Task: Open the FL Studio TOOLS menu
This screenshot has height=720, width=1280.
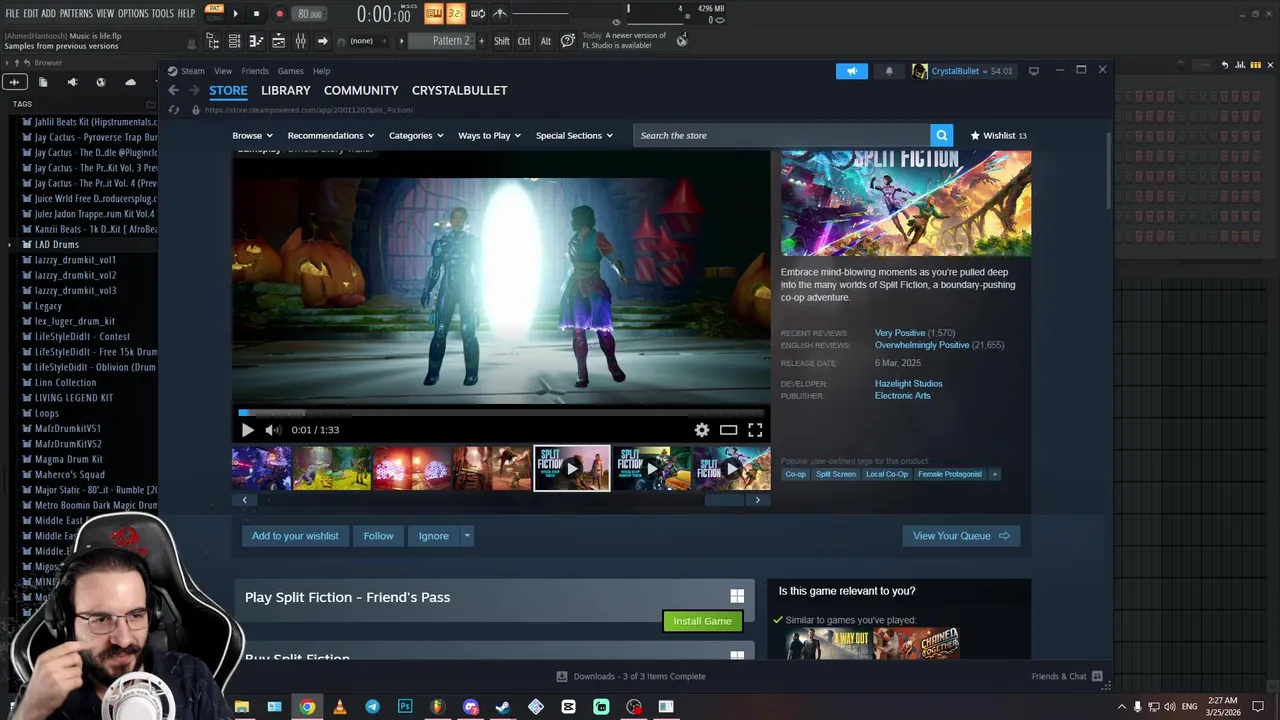Action: tap(163, 13)
